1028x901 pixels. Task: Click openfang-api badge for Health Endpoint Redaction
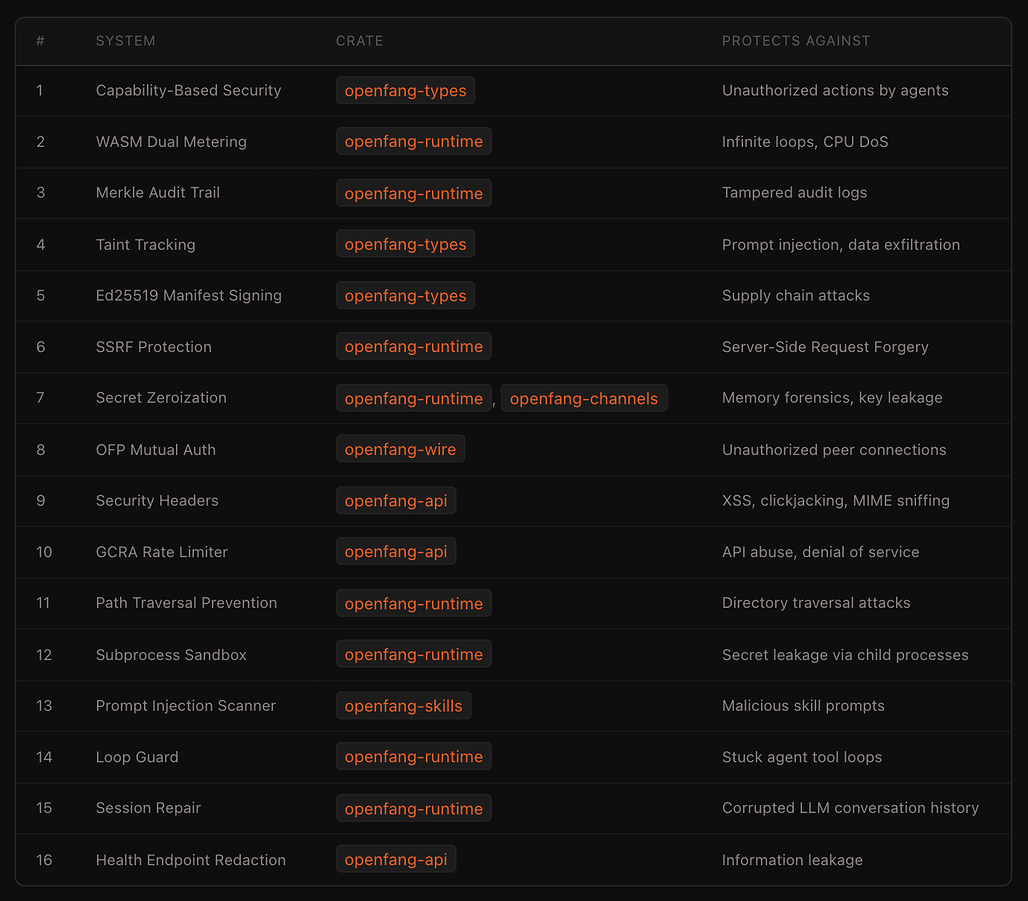tap(396, 860)
